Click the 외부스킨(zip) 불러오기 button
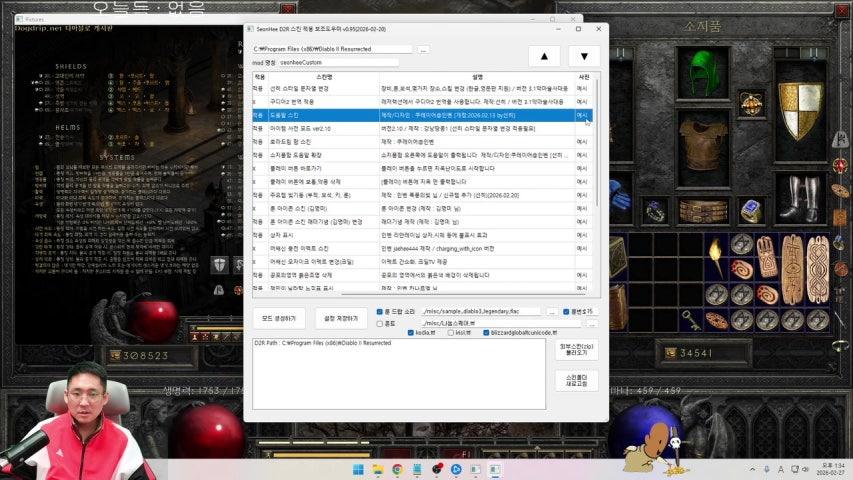Screen dimensions: 853x480 pyautogui.click(x=575, y=350)
